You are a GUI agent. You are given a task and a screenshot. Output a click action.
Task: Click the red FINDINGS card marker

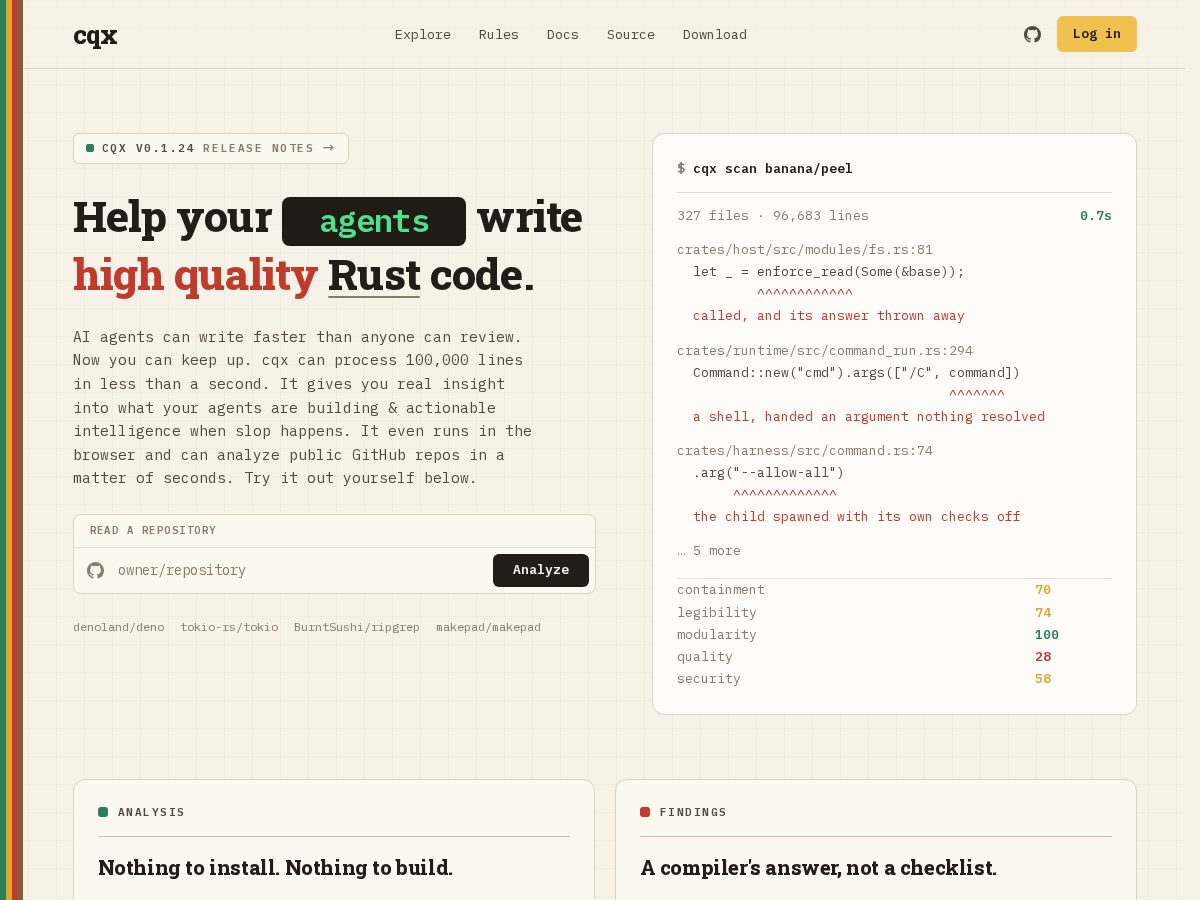click(x=645, y=812)
